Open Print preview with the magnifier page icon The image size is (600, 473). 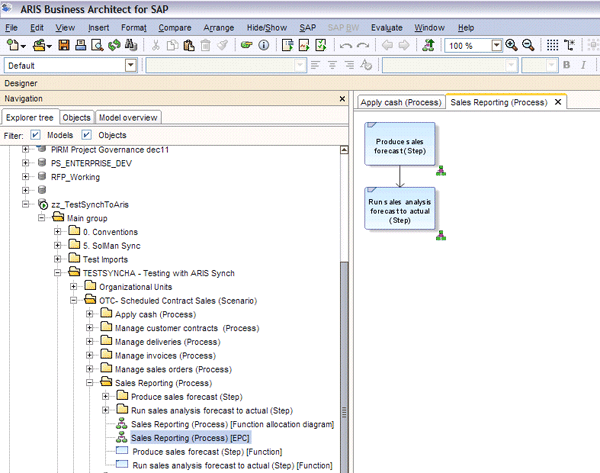coord(97,45)
